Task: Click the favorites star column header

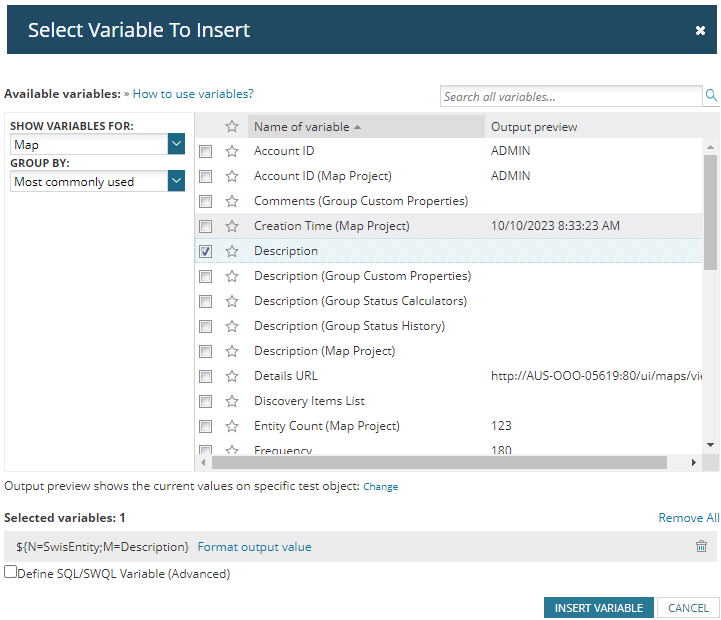Action: coord(232,127)
